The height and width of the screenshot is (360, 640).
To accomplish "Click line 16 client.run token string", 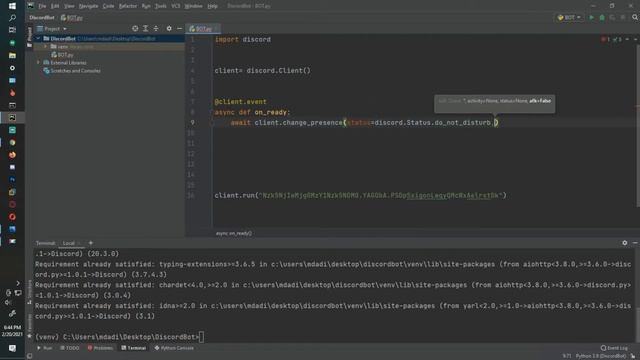I will [380, 196].
